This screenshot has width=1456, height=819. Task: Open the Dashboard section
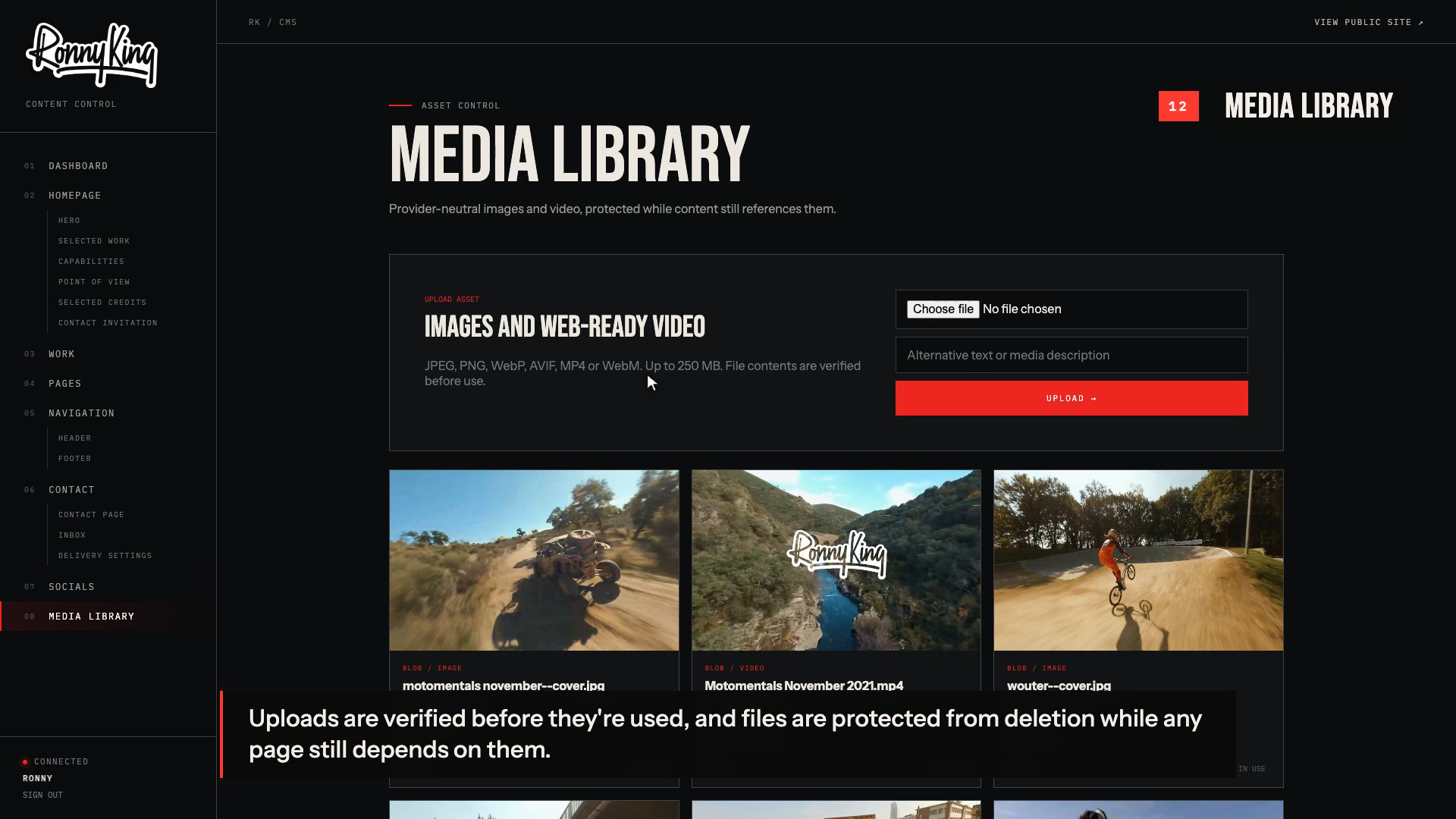click(x=78, y=166)
